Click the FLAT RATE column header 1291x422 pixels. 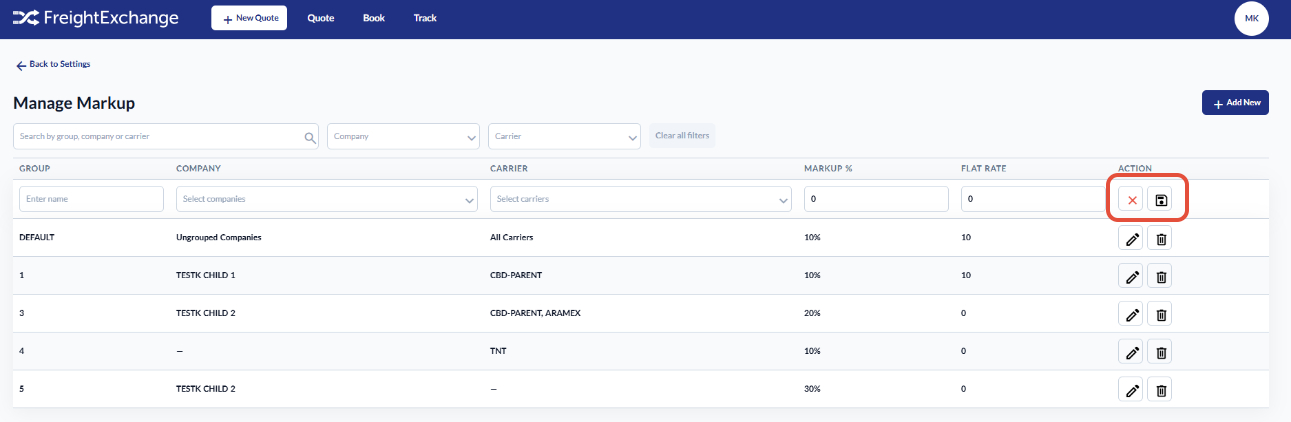click(983, 168)
